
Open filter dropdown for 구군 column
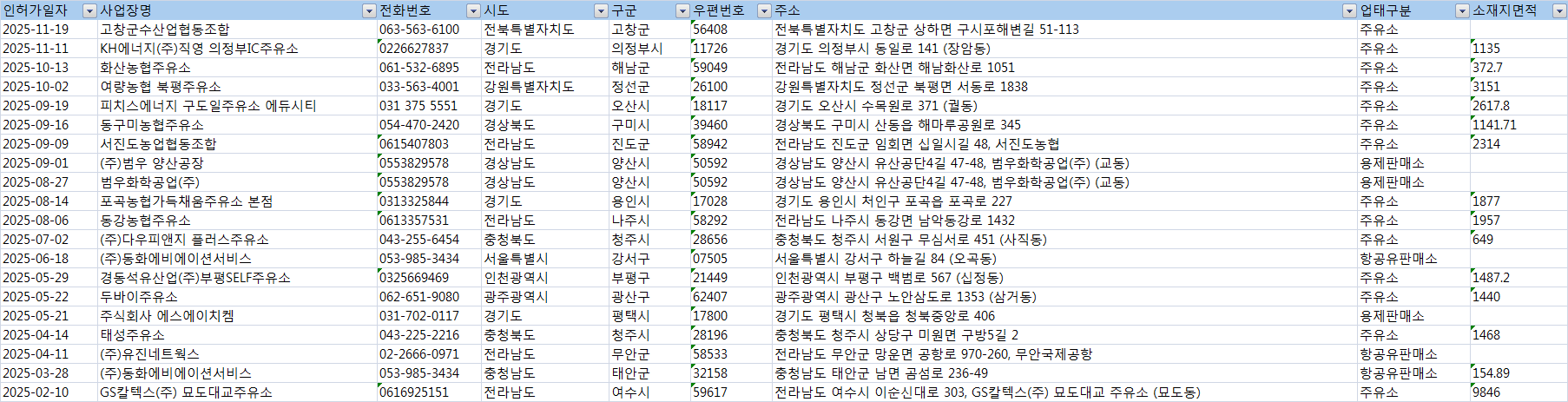click(x=682, y=10)
